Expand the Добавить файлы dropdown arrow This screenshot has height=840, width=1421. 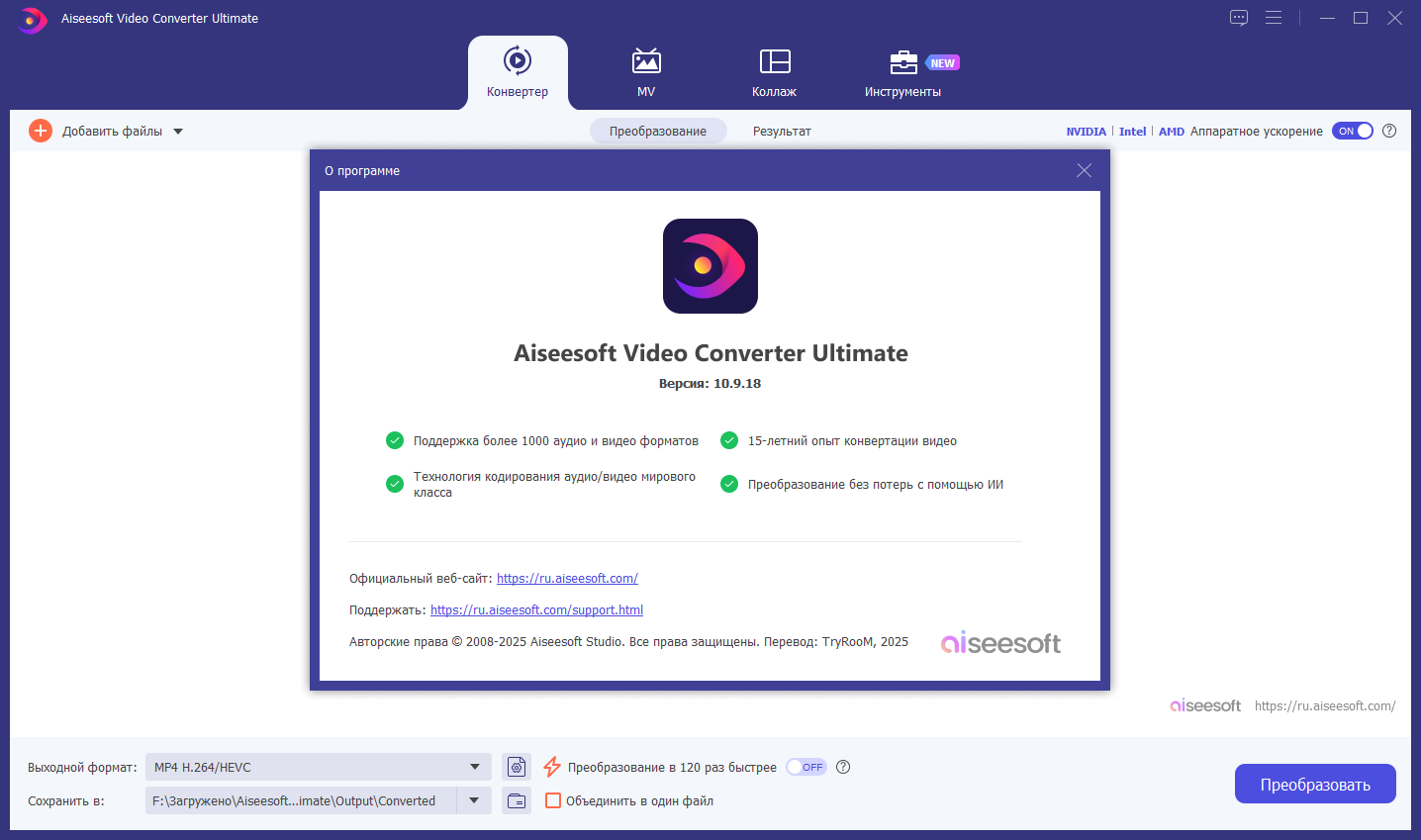pyautogui.click(x=178, y=131)
